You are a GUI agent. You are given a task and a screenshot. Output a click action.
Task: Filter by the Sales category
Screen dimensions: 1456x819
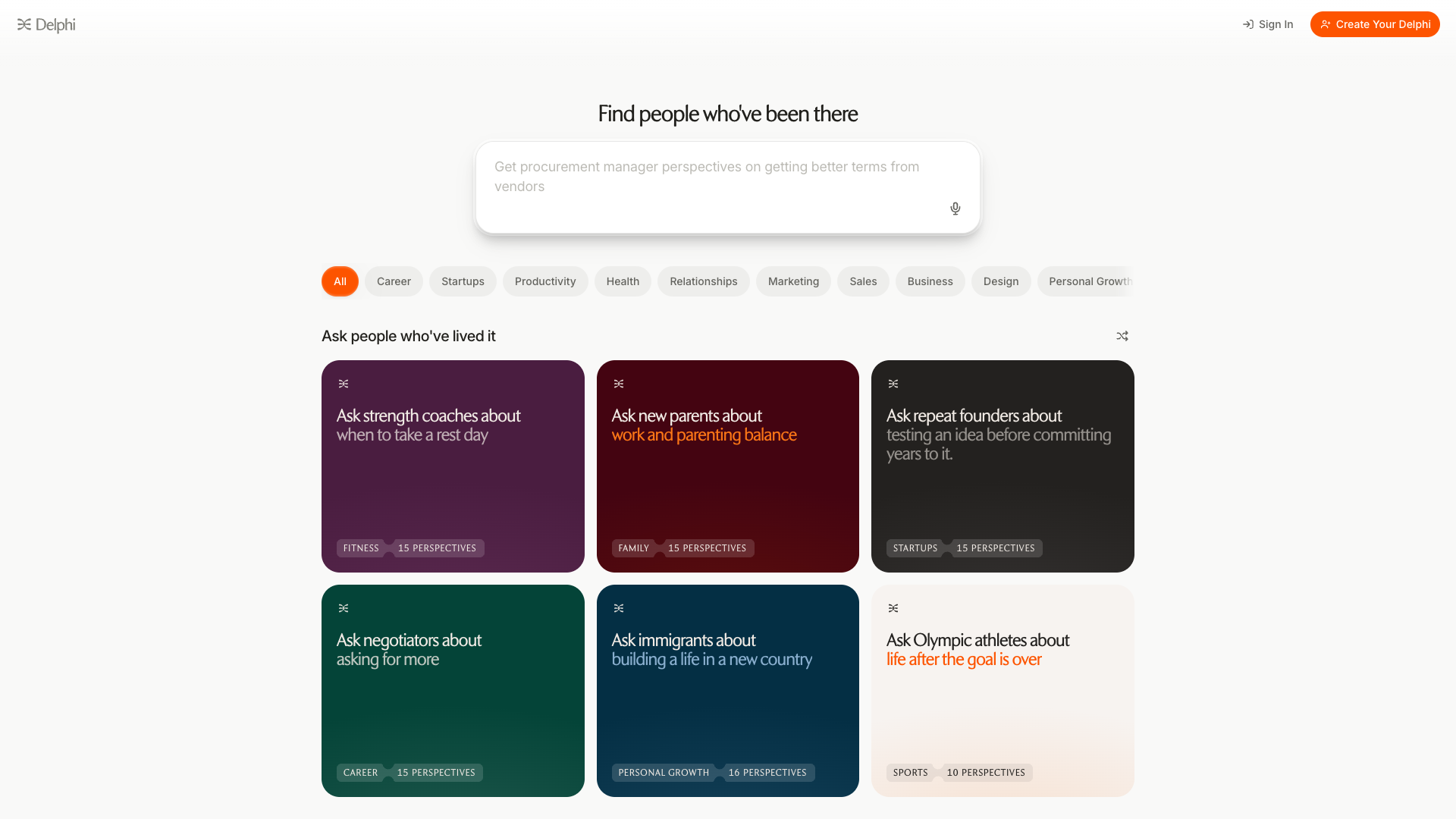tap(863, 281)
